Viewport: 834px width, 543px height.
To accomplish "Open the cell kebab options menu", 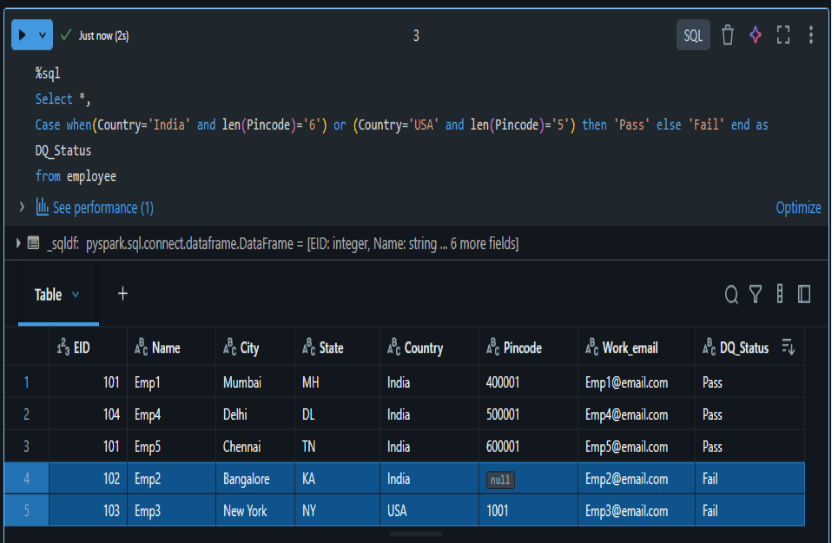I will click(811, 36).
